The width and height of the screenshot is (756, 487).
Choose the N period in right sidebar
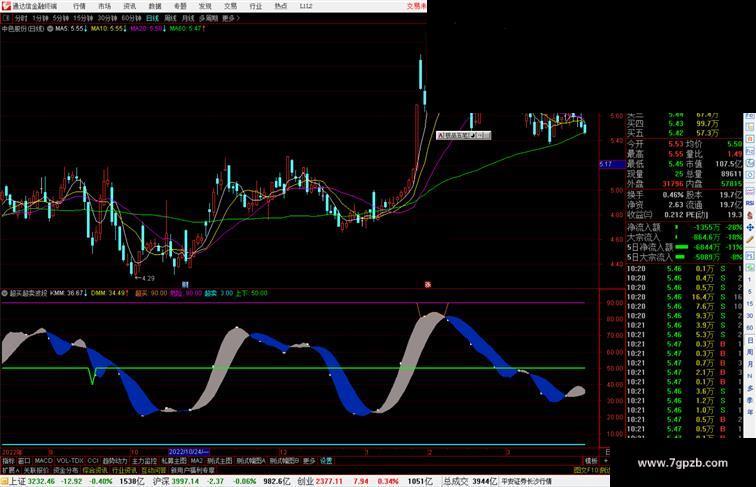[749, 376]
